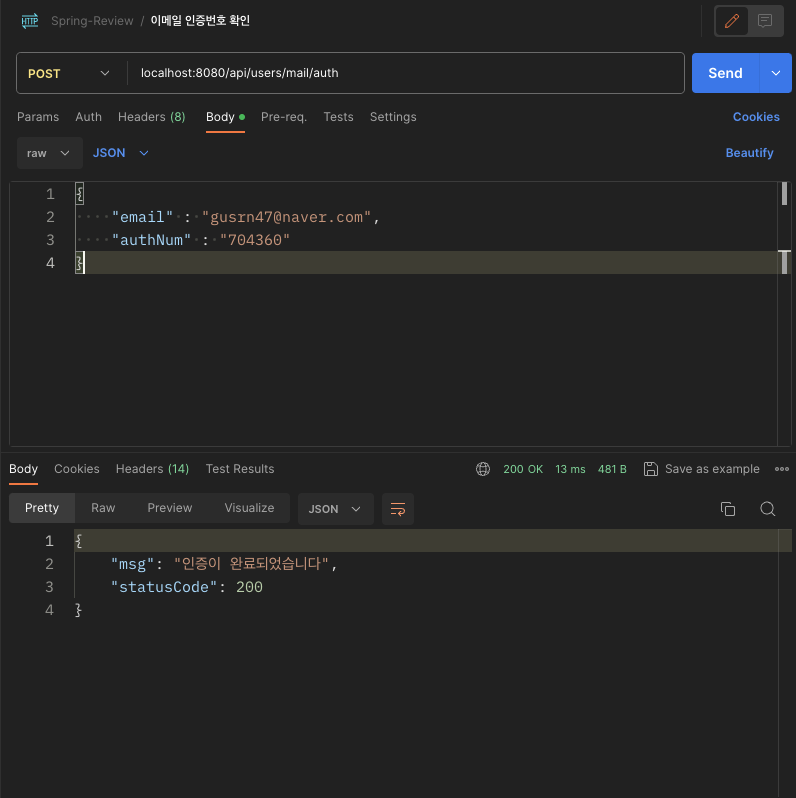The width and height of the screenshot is (796, 798).
Task: Open the POST method dropdown
Action: [69, 73]
